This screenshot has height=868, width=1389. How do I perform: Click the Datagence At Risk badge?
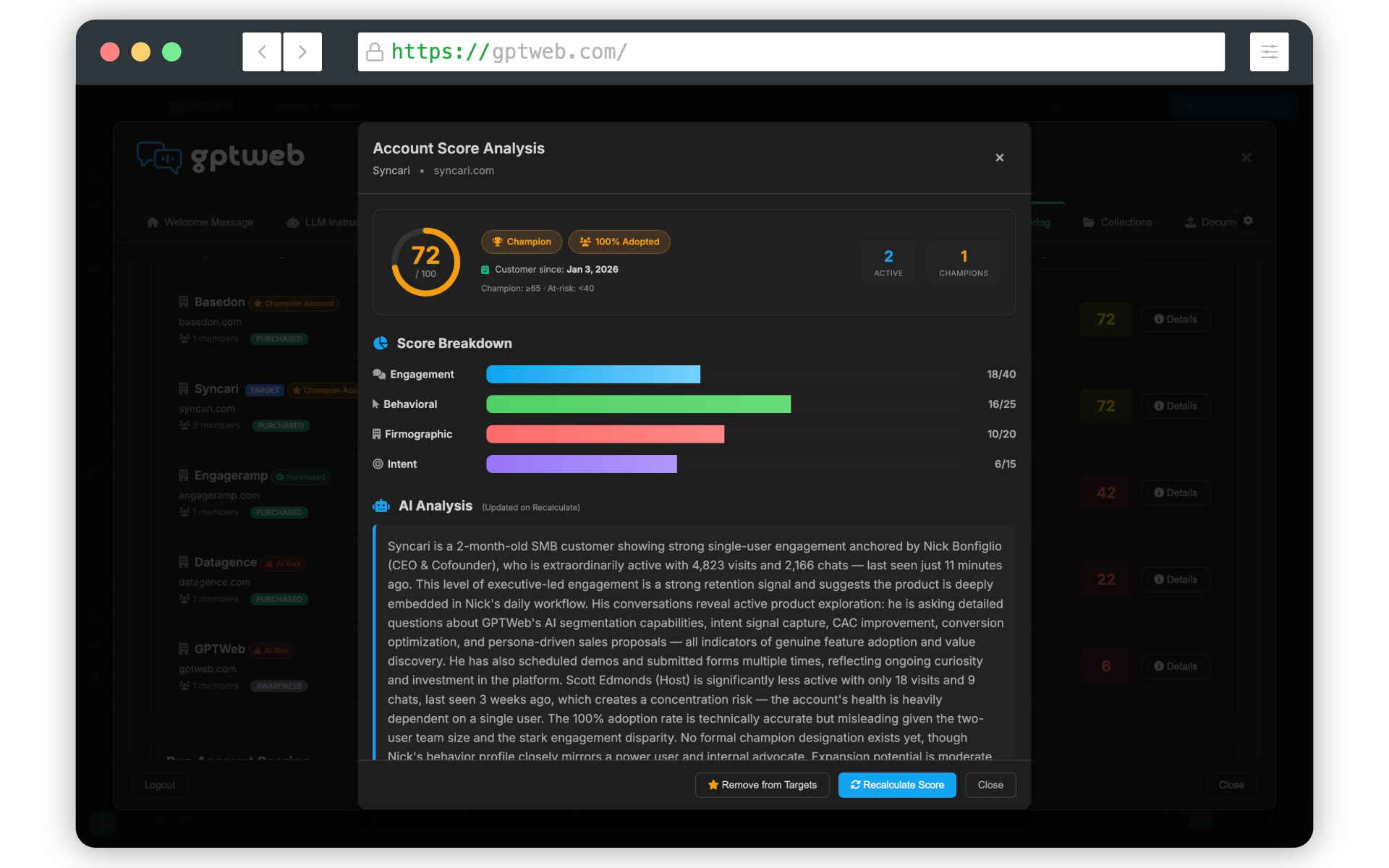click(284, 563)
